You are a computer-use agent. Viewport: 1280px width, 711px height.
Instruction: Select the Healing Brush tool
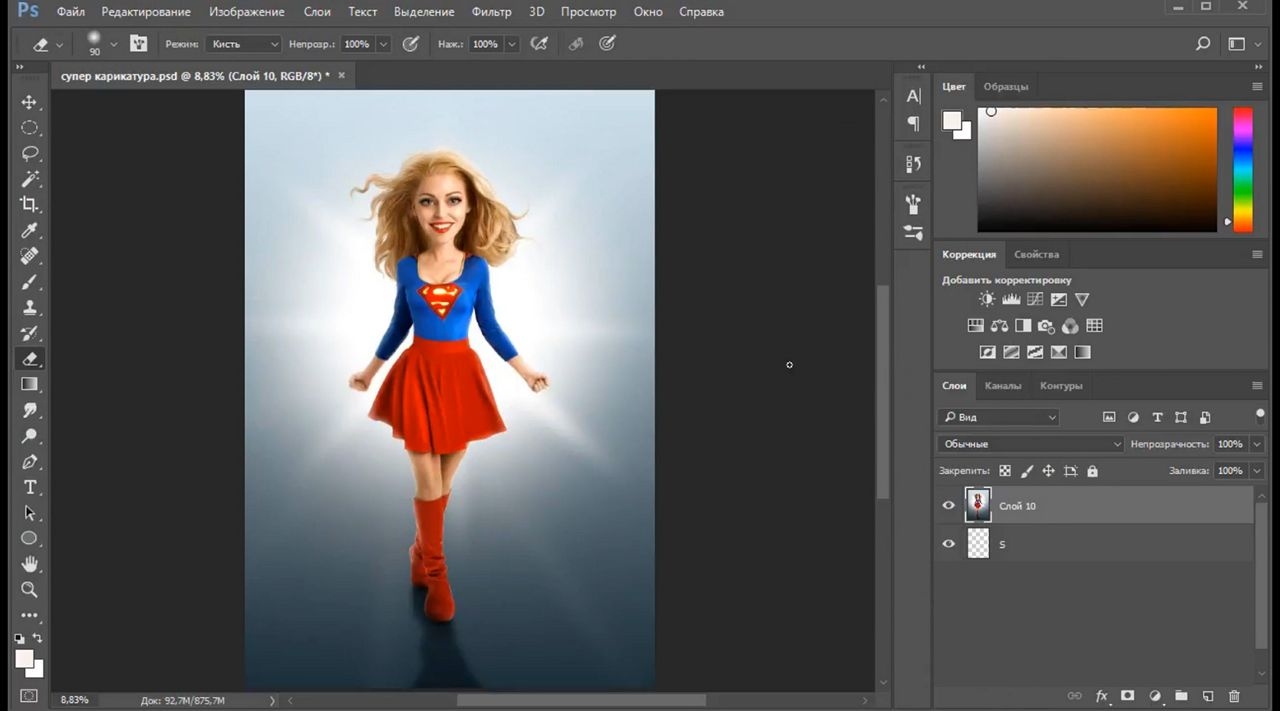point(29,256)
